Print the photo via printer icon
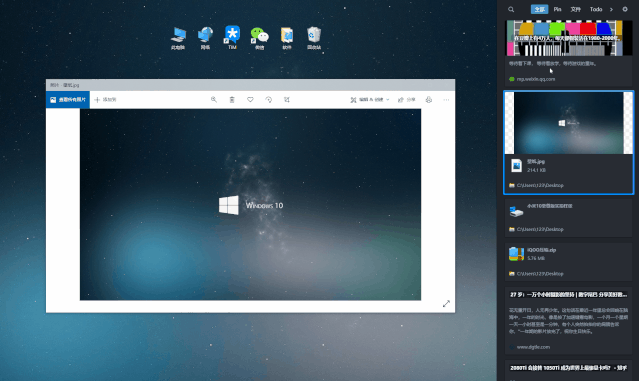The width and height of the screenshot is (639, 381). pyautogui.click(x=429, y=99)
